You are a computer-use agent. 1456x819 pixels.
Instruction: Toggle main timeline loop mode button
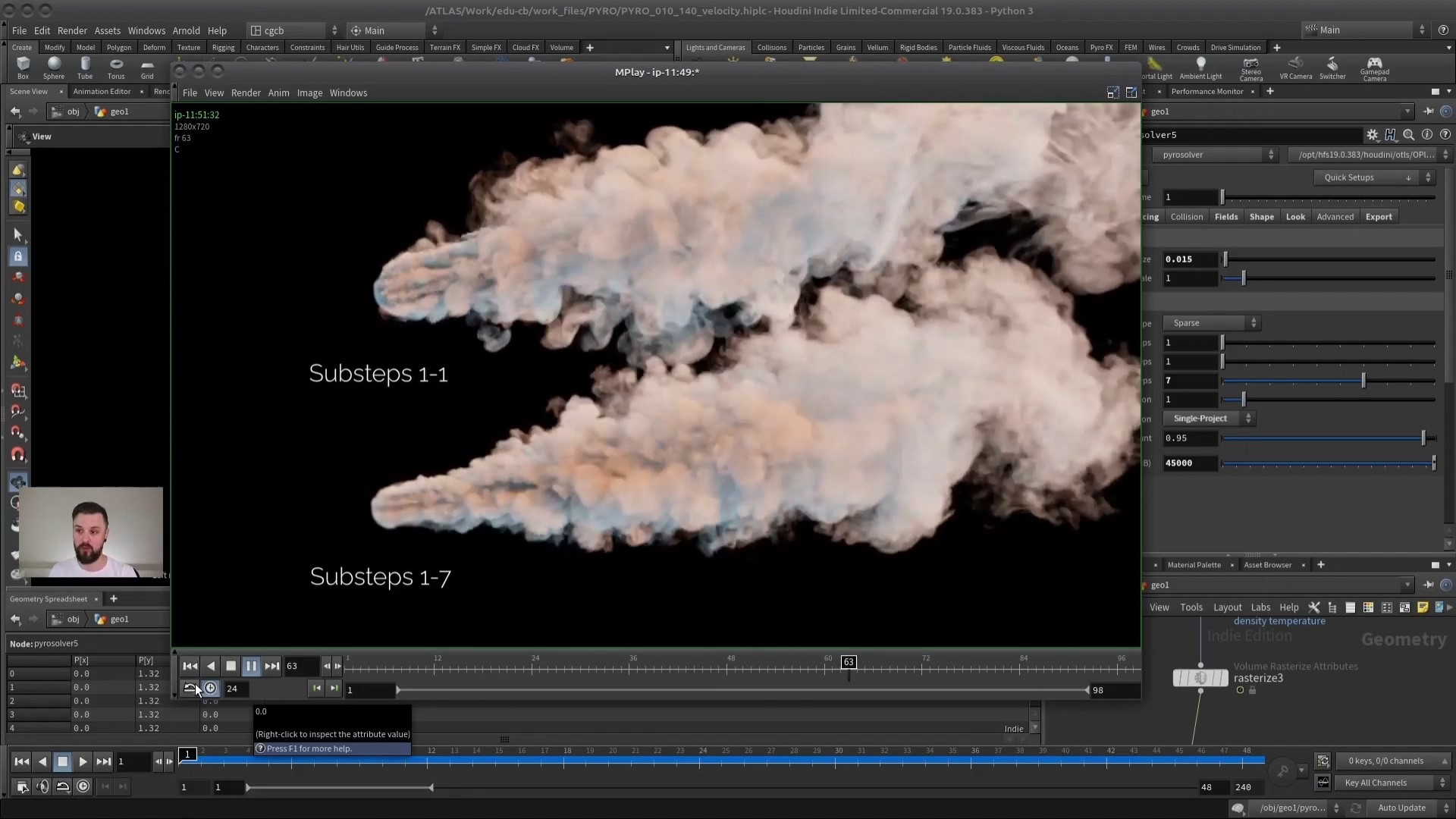[x=63, y=787]
